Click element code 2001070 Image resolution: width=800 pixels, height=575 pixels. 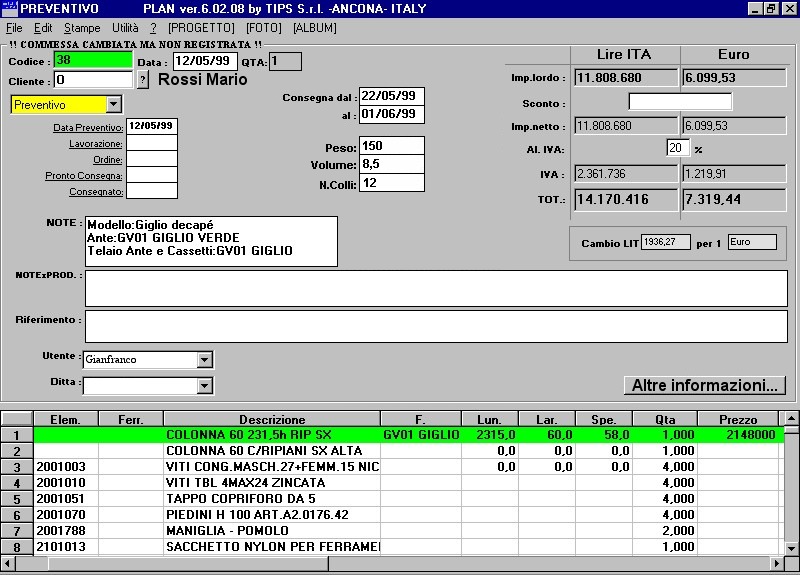coord(66,515)
